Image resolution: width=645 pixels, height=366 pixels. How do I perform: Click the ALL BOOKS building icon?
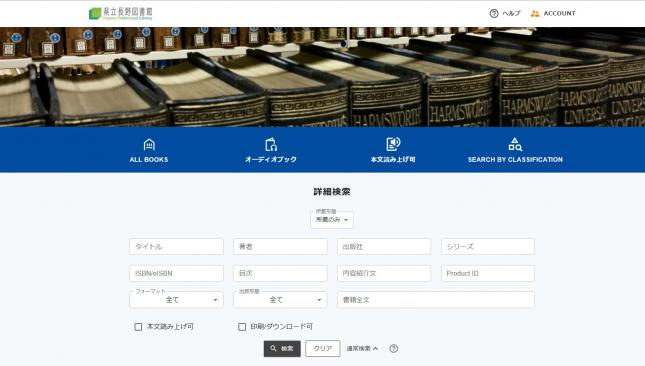pyautogui.click(x=149, y=144)
